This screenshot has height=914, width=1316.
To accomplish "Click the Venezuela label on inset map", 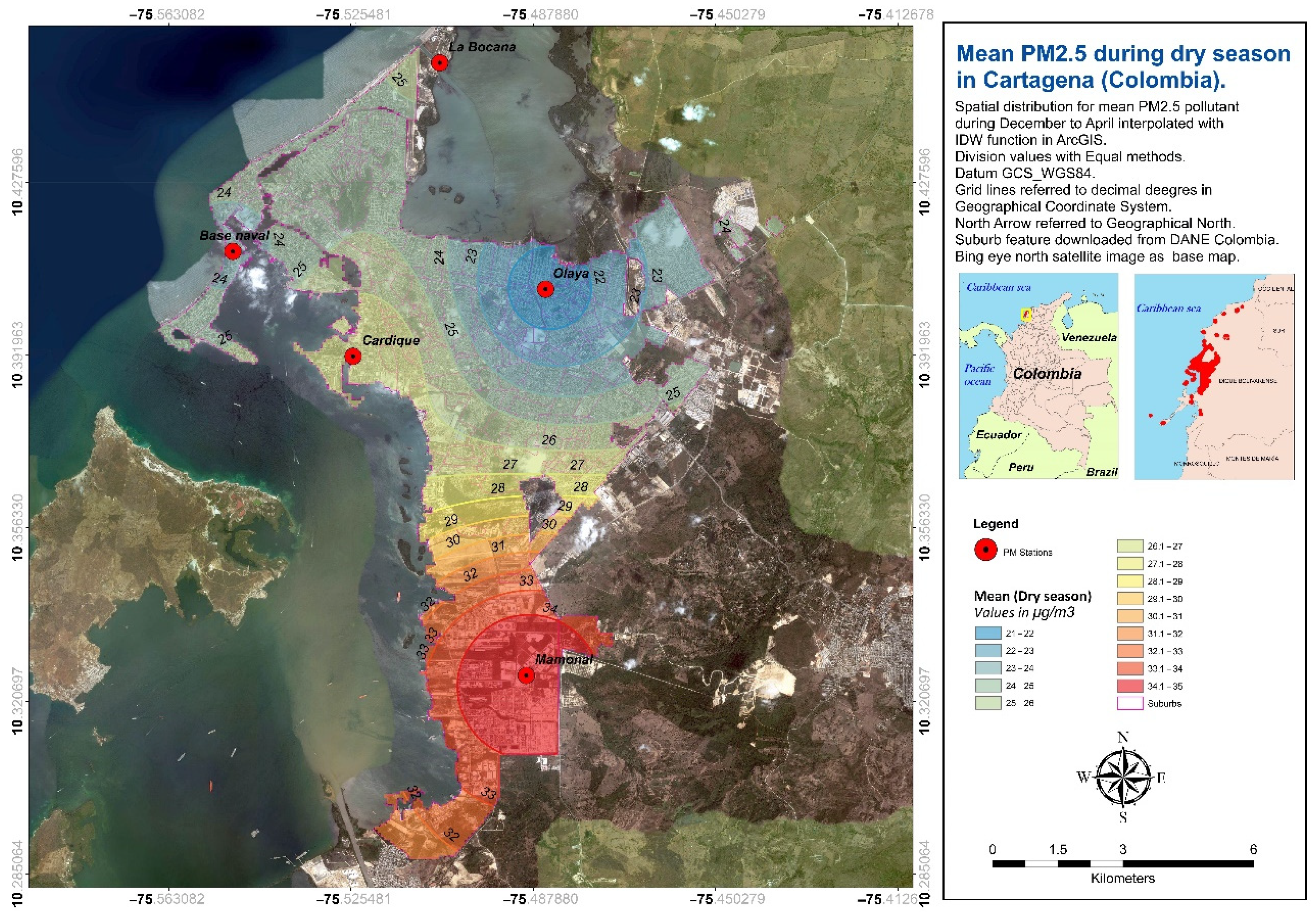I will (x=1089, y=337).
